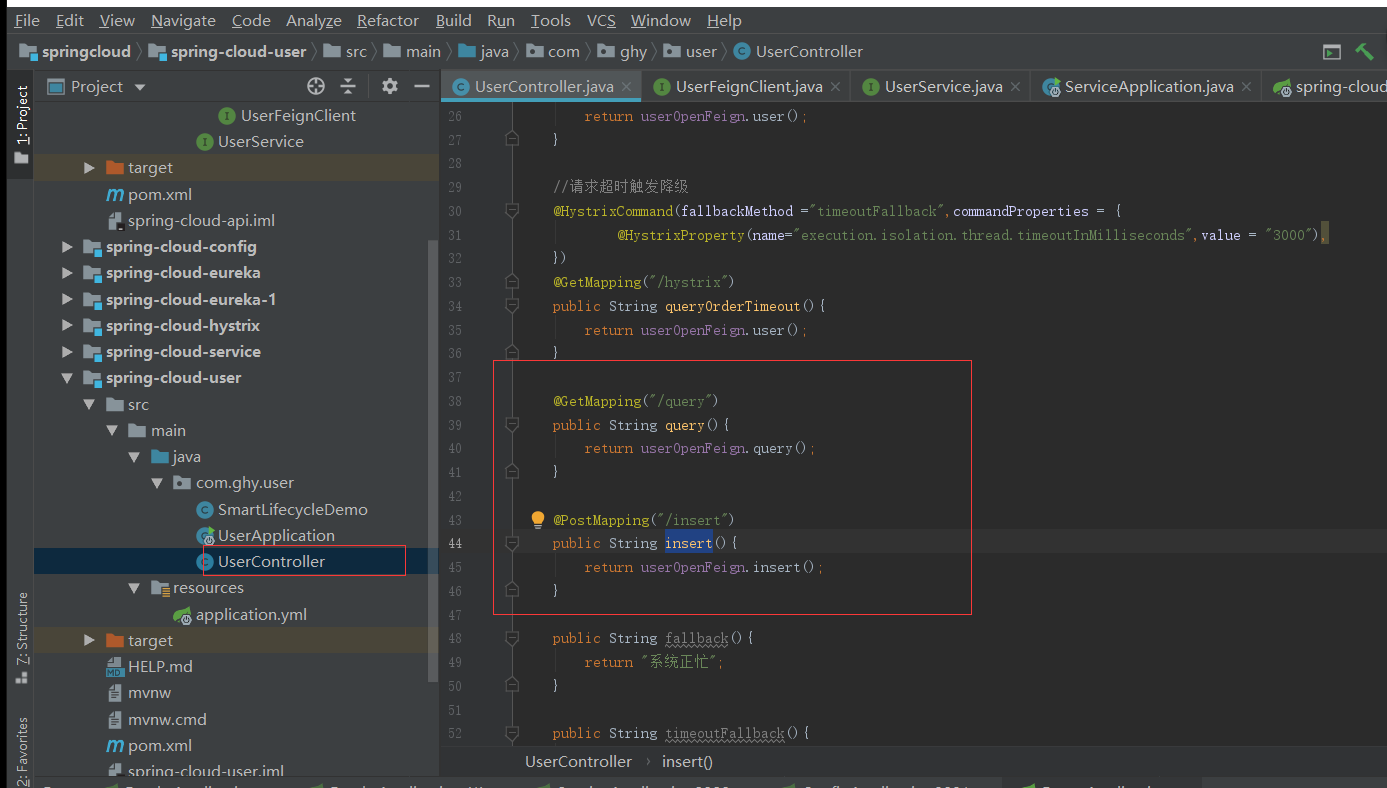Click the Project panel vertical scrollbar
The image size is (1387, 788).
coord(433,460)
